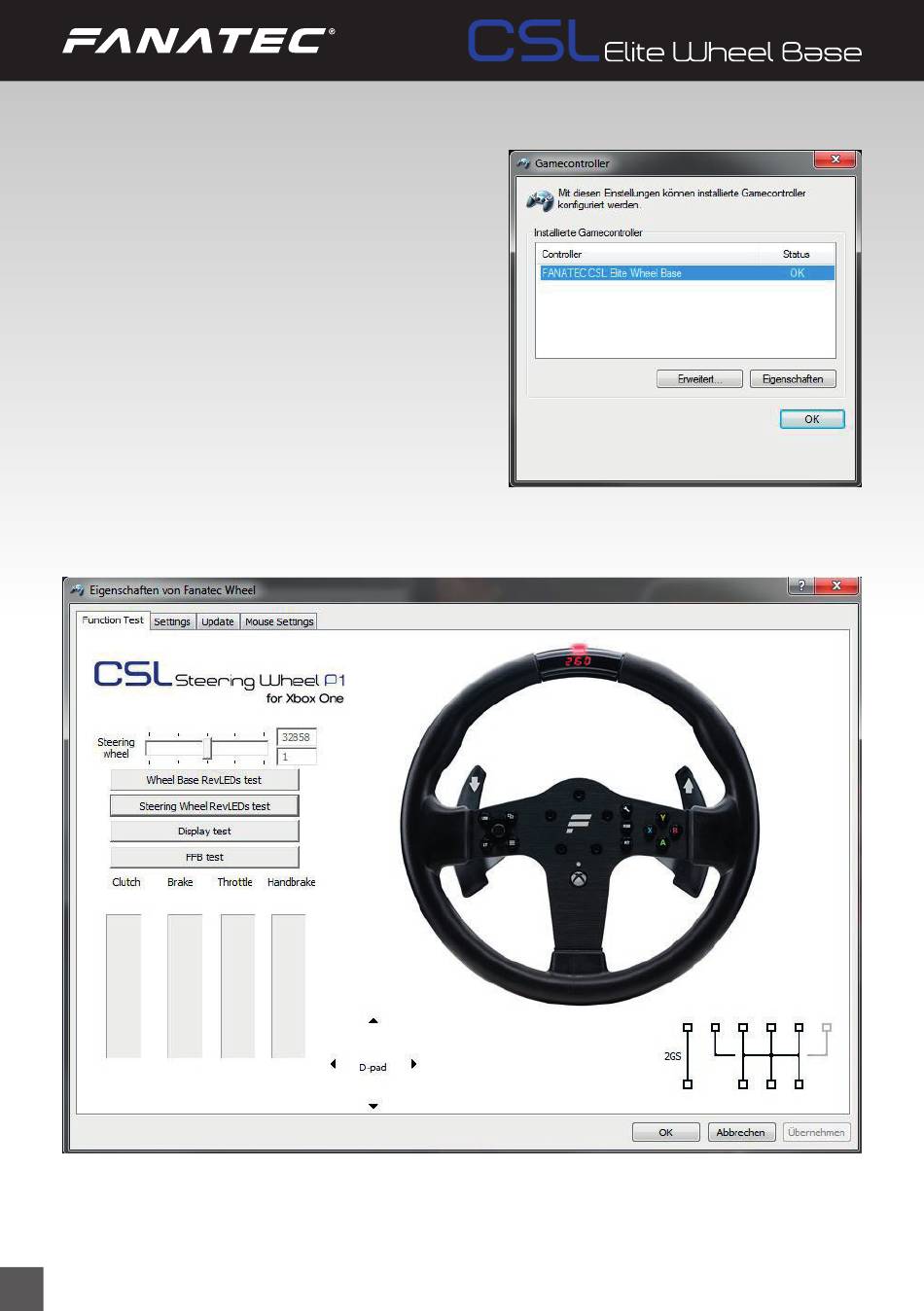Click the D-pad up arrow
The image size is (924, 1311).
(x=373, y=1021)
